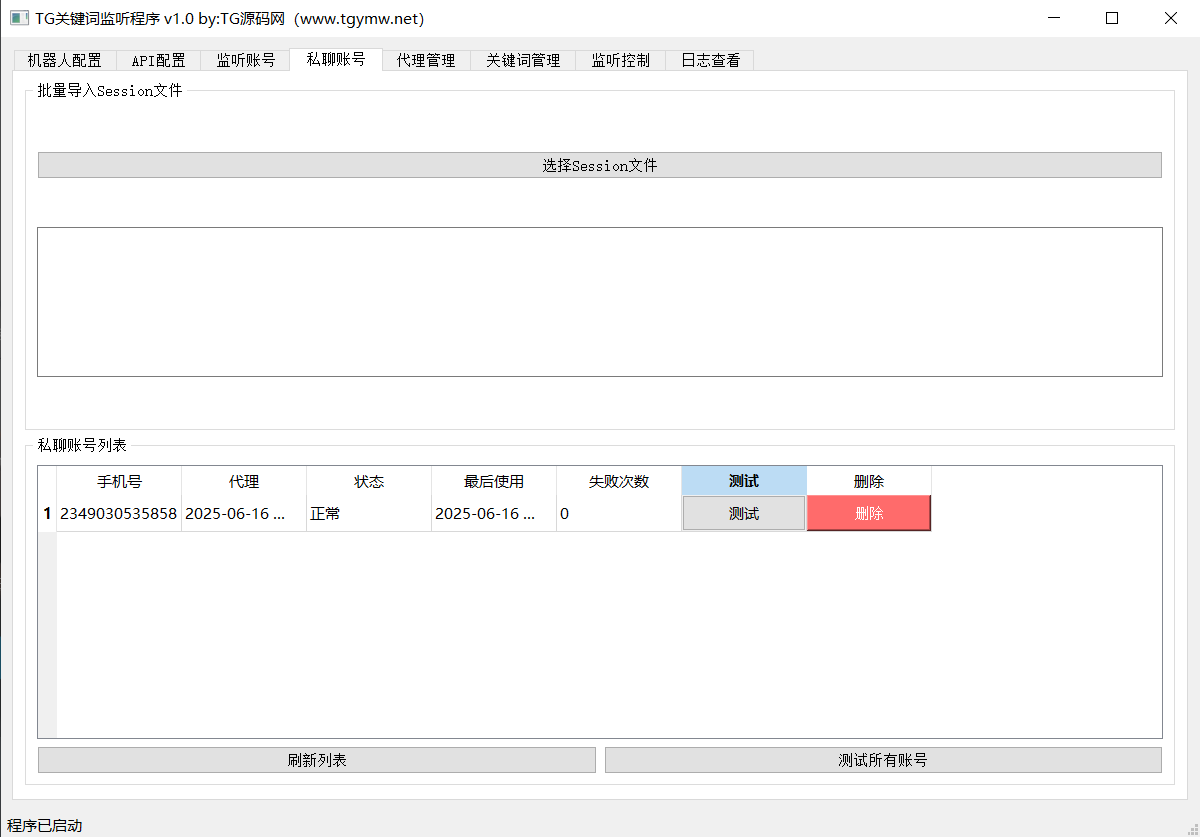Open the API配置 tab

[158, 60]
